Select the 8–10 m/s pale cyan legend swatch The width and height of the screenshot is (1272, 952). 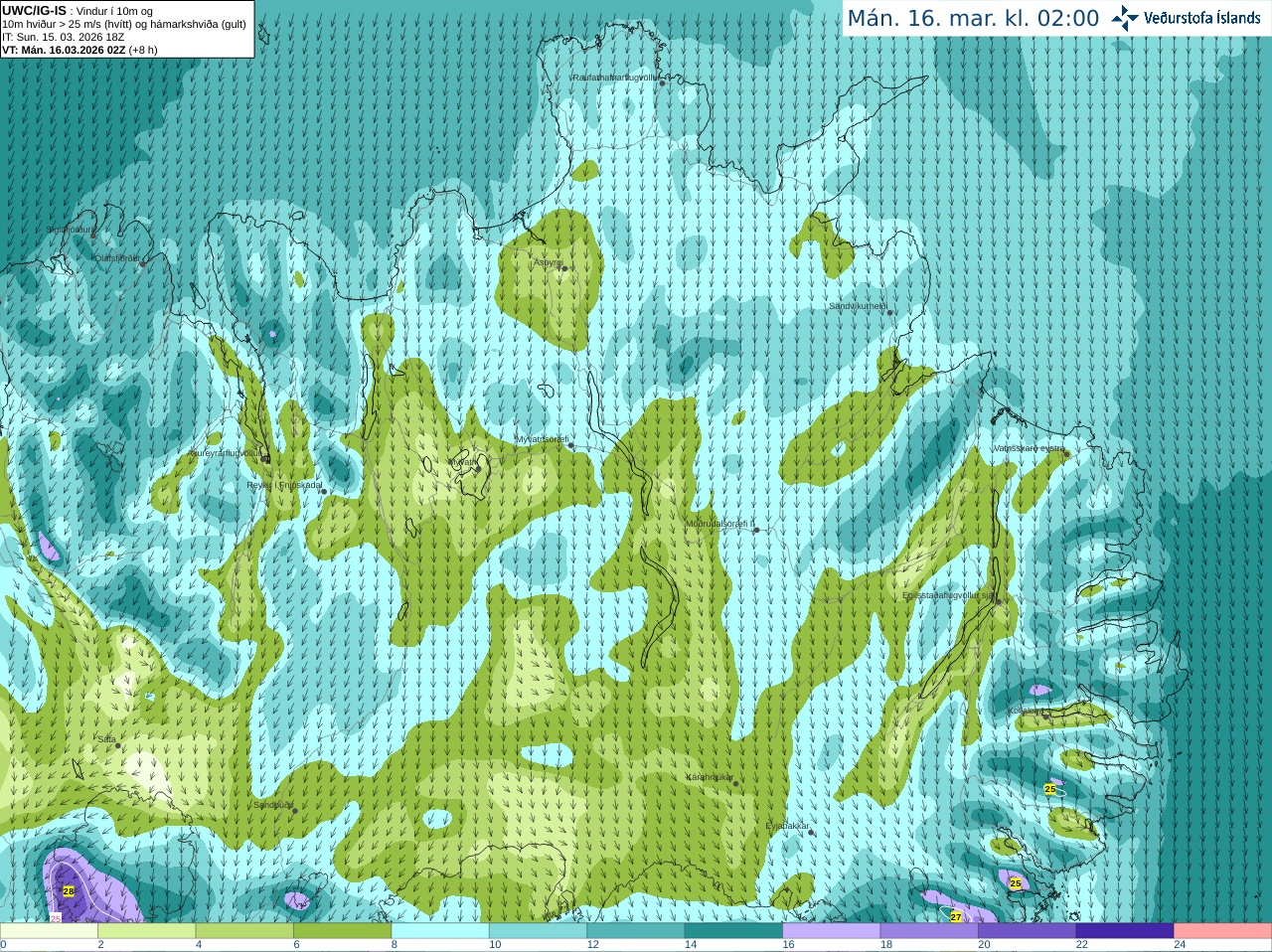pyautogui.click(x=440, y=931)
